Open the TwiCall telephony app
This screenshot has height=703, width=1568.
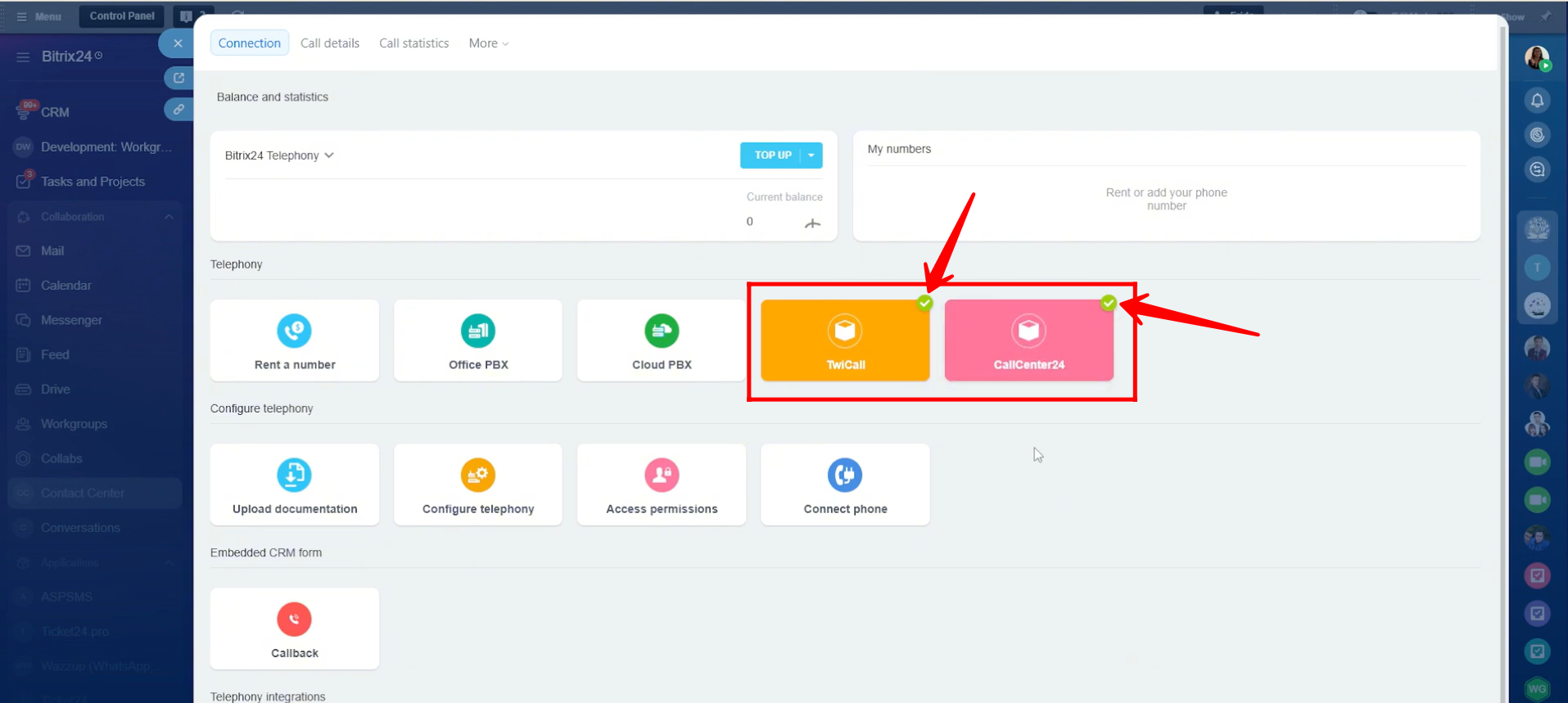[x=845, y=340]
